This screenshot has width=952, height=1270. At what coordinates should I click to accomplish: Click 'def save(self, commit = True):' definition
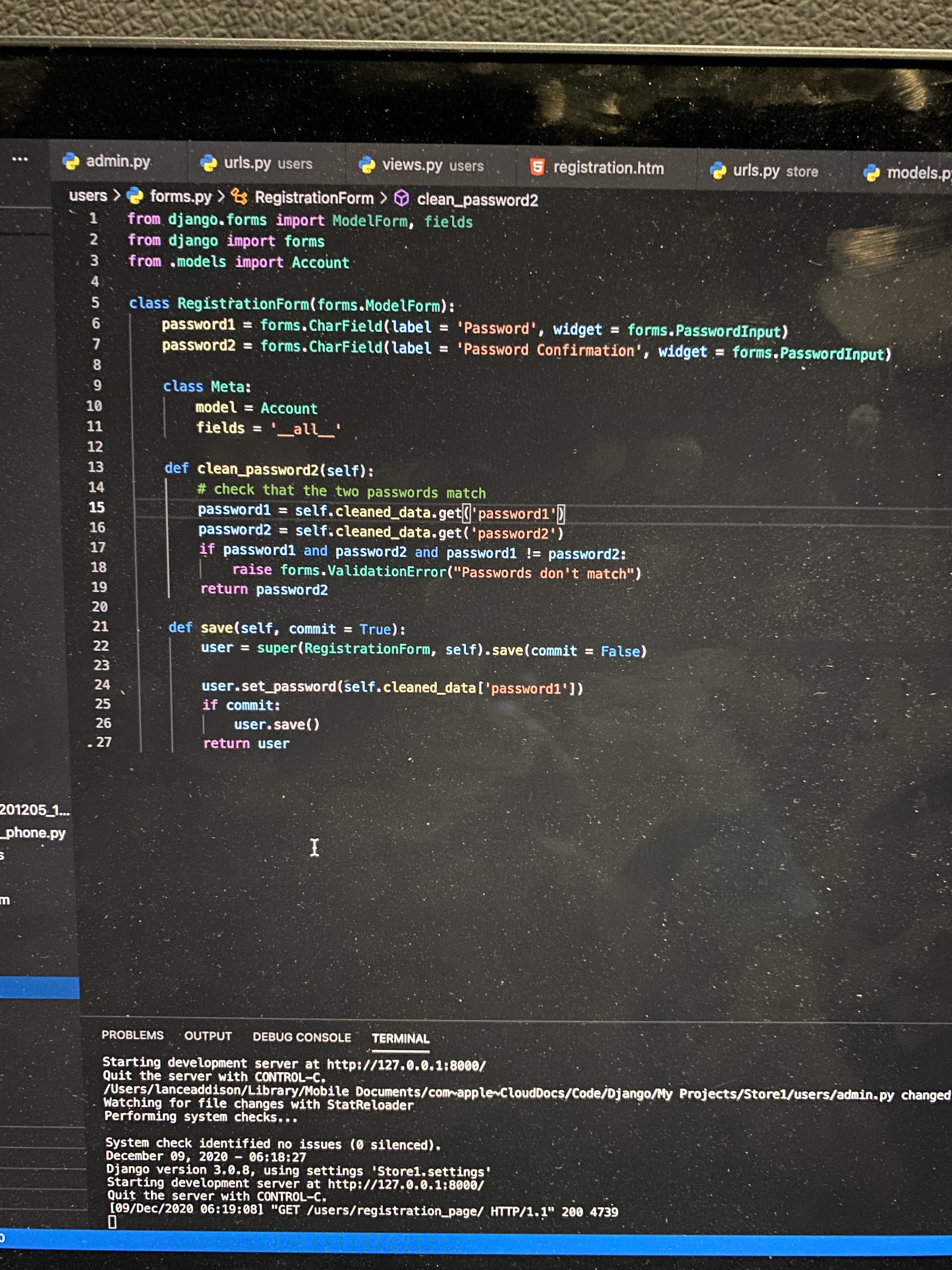(x=287, y=628)
